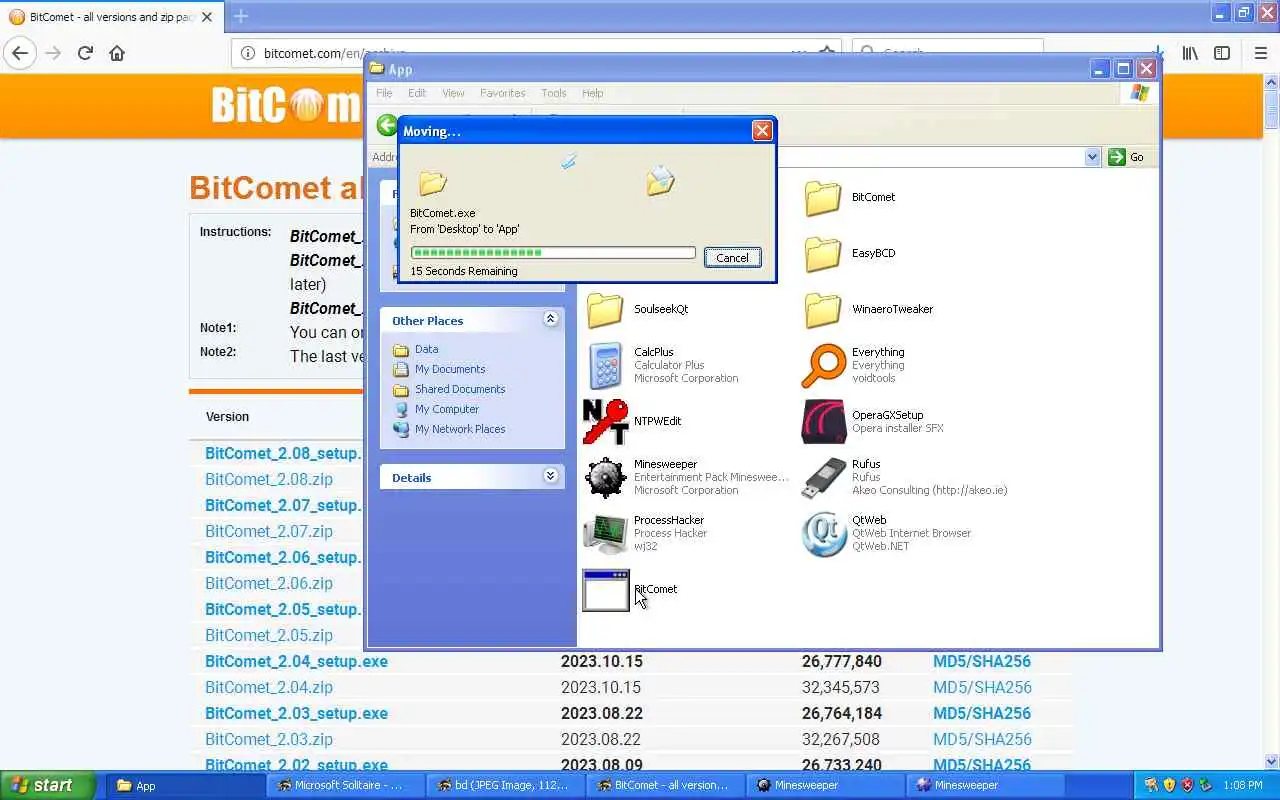This screenshot has width=1280, height=800.
Task: Open the EasyBCD folder icon
Action: tap(823, 254)
